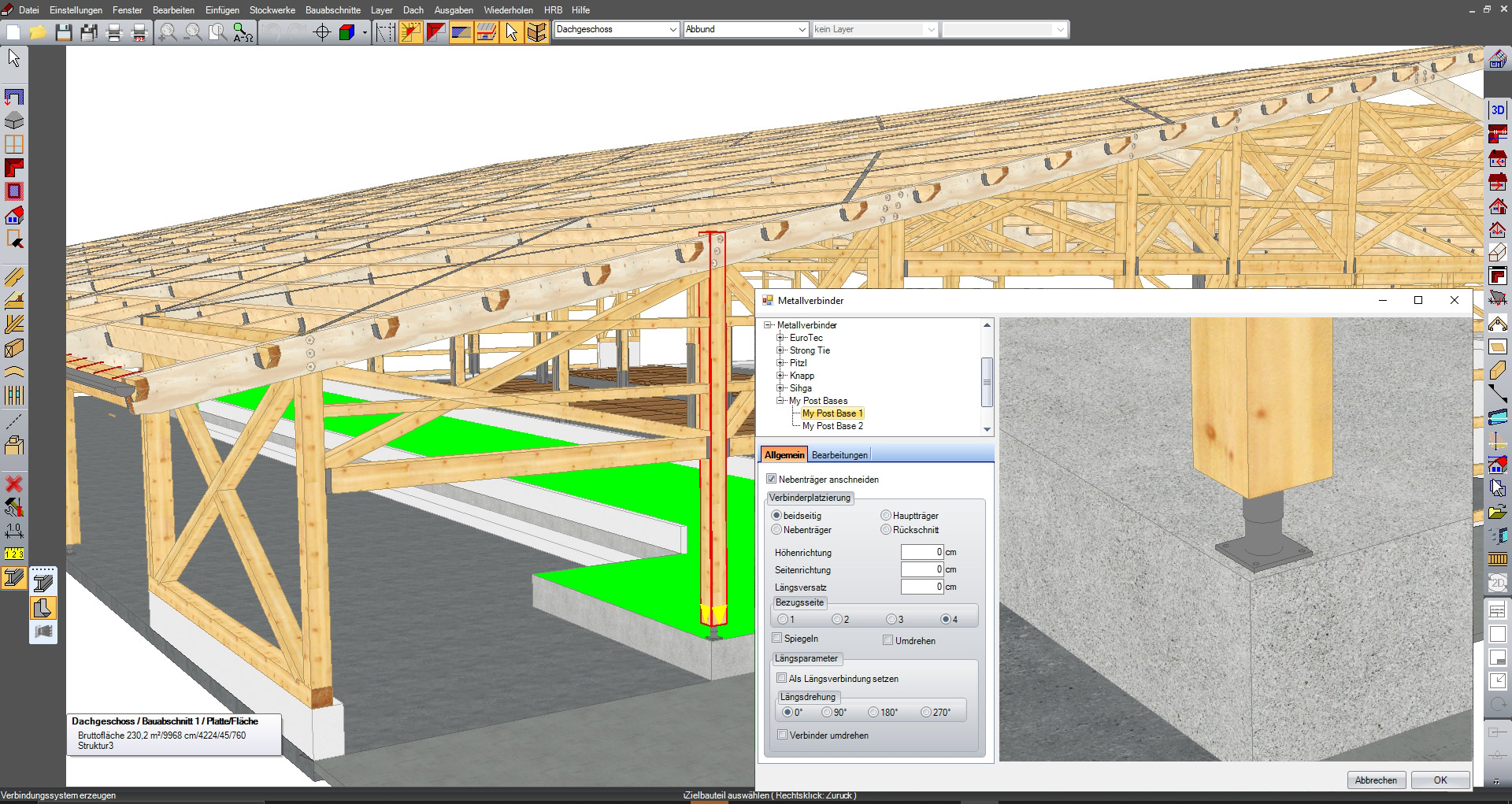The height and width of the screenshot is (804, 1512).
Task: Click the red X delete tool
Action: point(14,484)
